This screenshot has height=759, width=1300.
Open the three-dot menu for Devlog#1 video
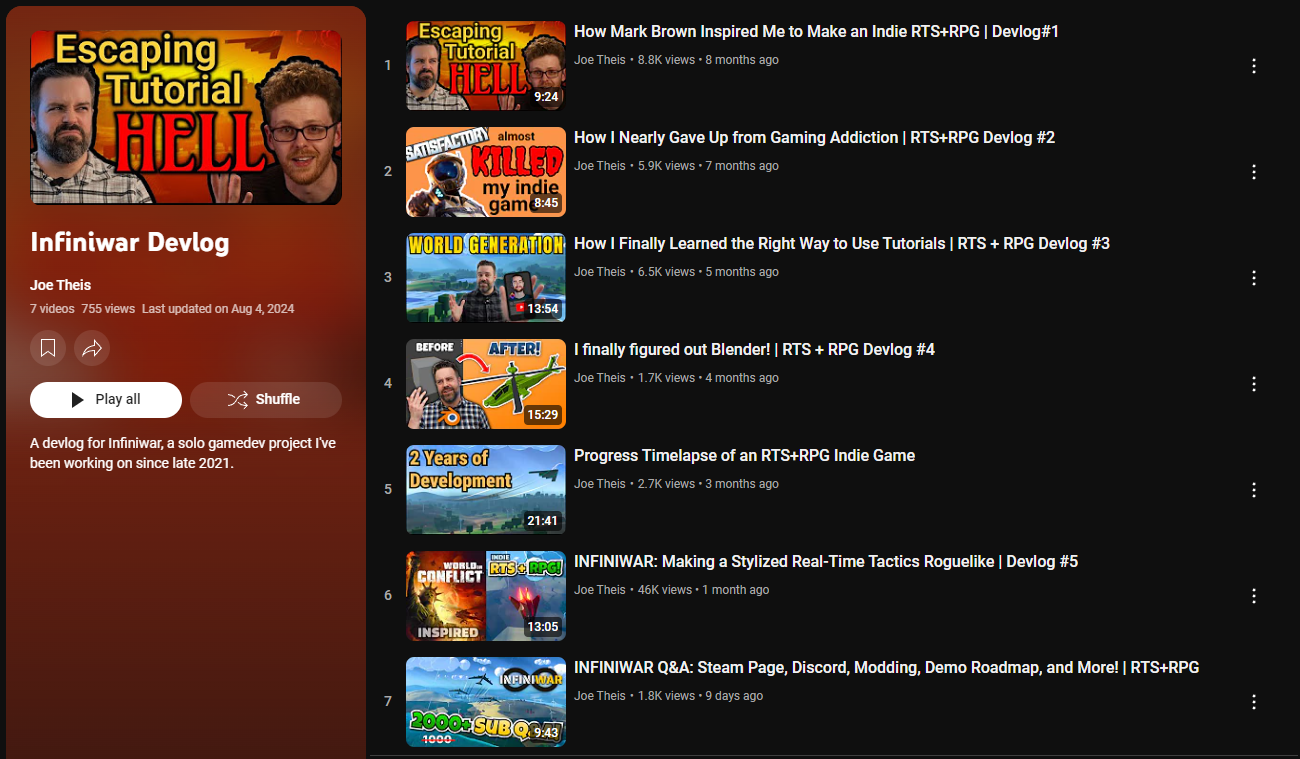[1253, 66]
